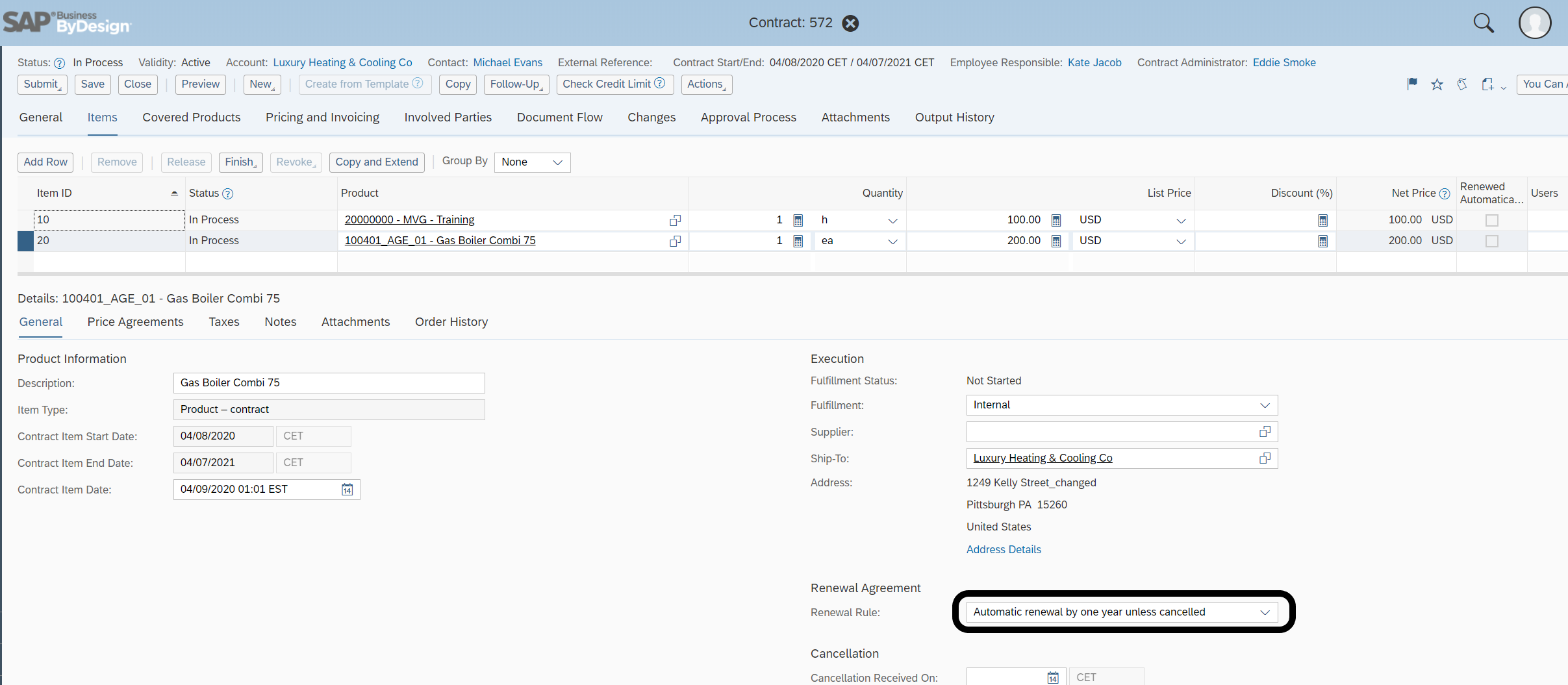1568x685 pixels.
Task: Open quantity calculator for item 10
Action: click(798, 221)
